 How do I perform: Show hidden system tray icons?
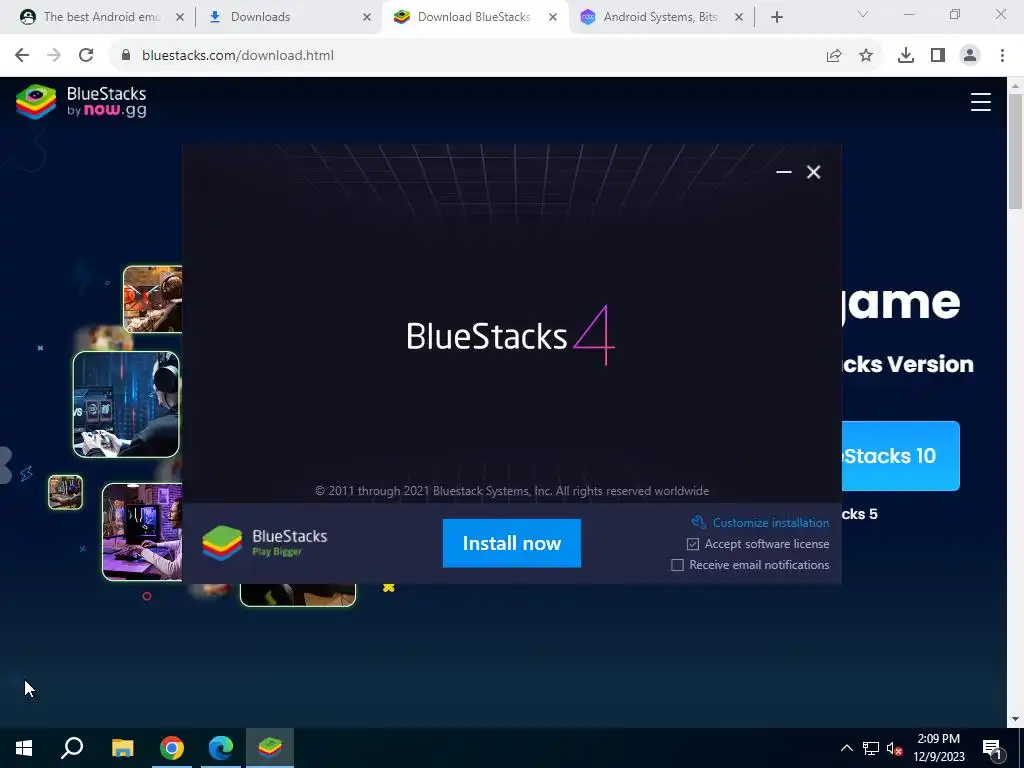click(846, 748)
